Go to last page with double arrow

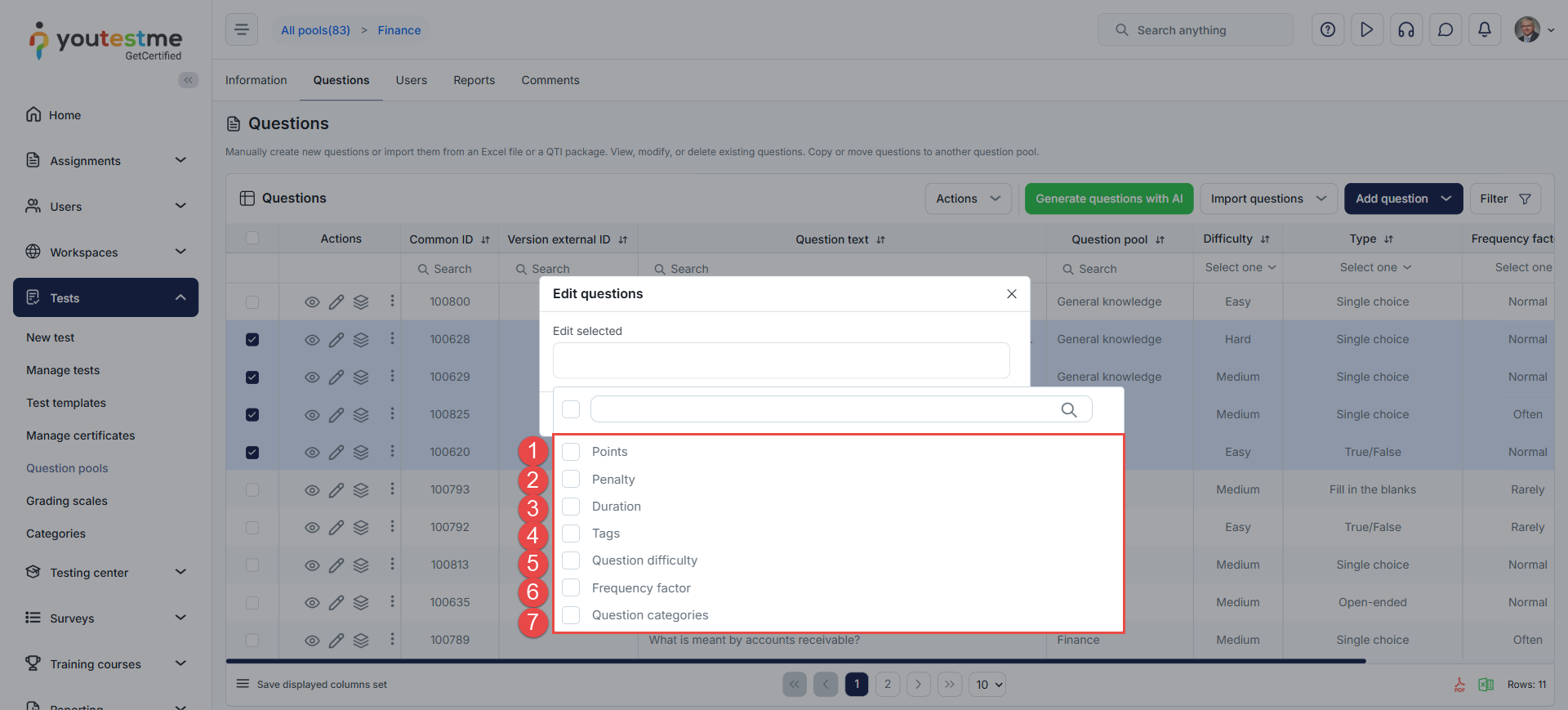click(x=950, y=685)
